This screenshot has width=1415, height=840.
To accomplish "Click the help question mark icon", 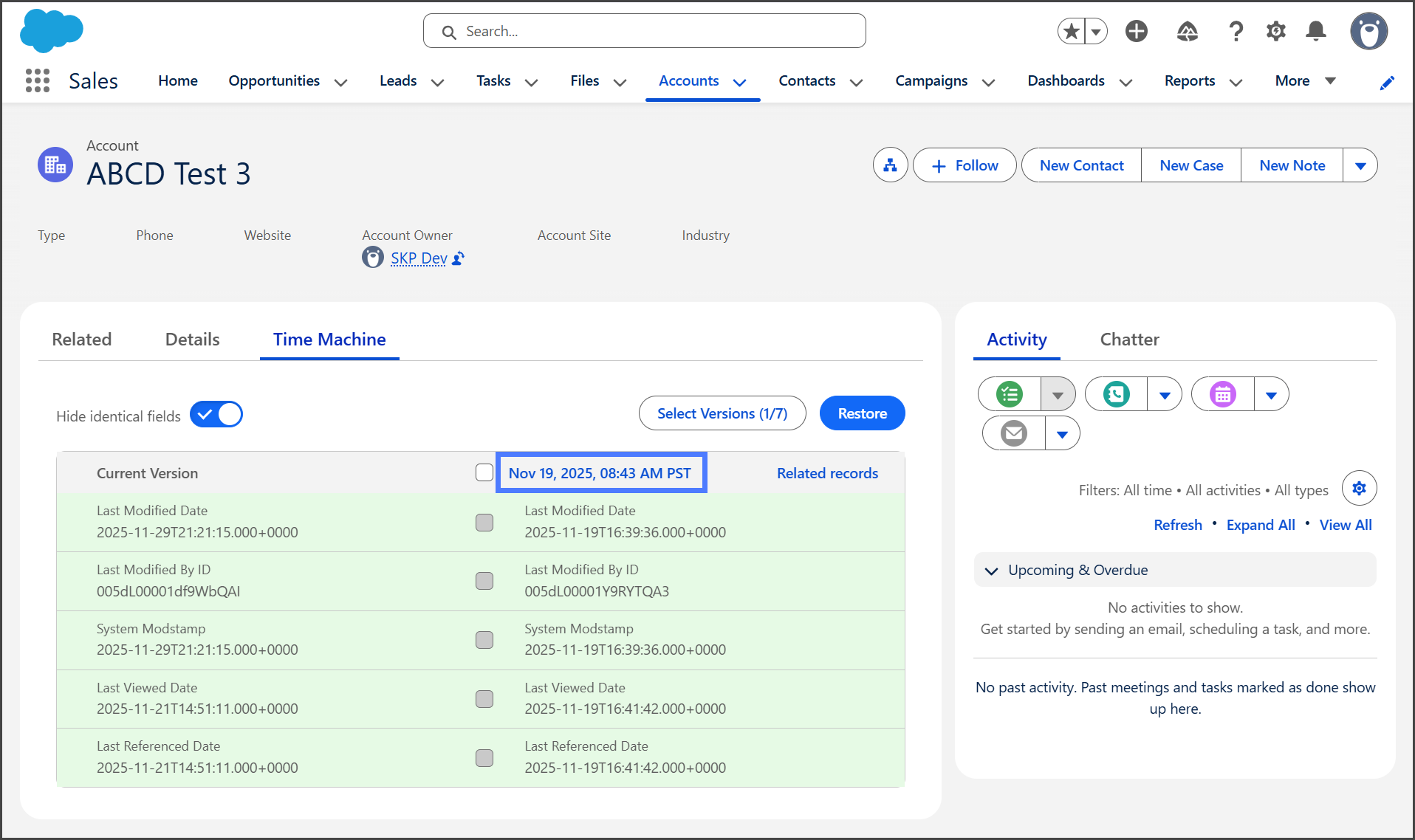I will coord(1236,31).
